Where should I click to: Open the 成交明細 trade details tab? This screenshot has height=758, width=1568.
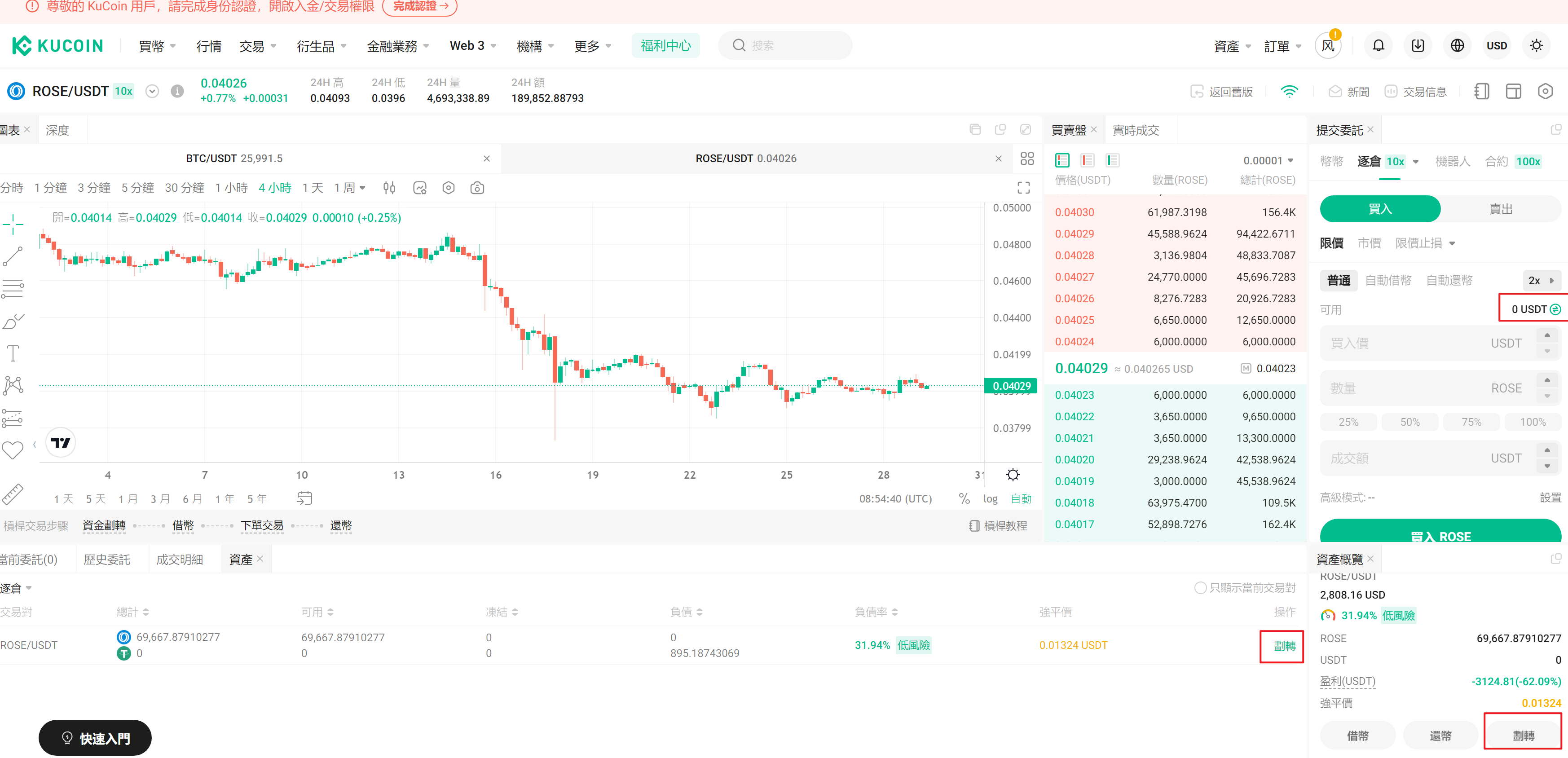pyautogui.click(x=180, y=560)
